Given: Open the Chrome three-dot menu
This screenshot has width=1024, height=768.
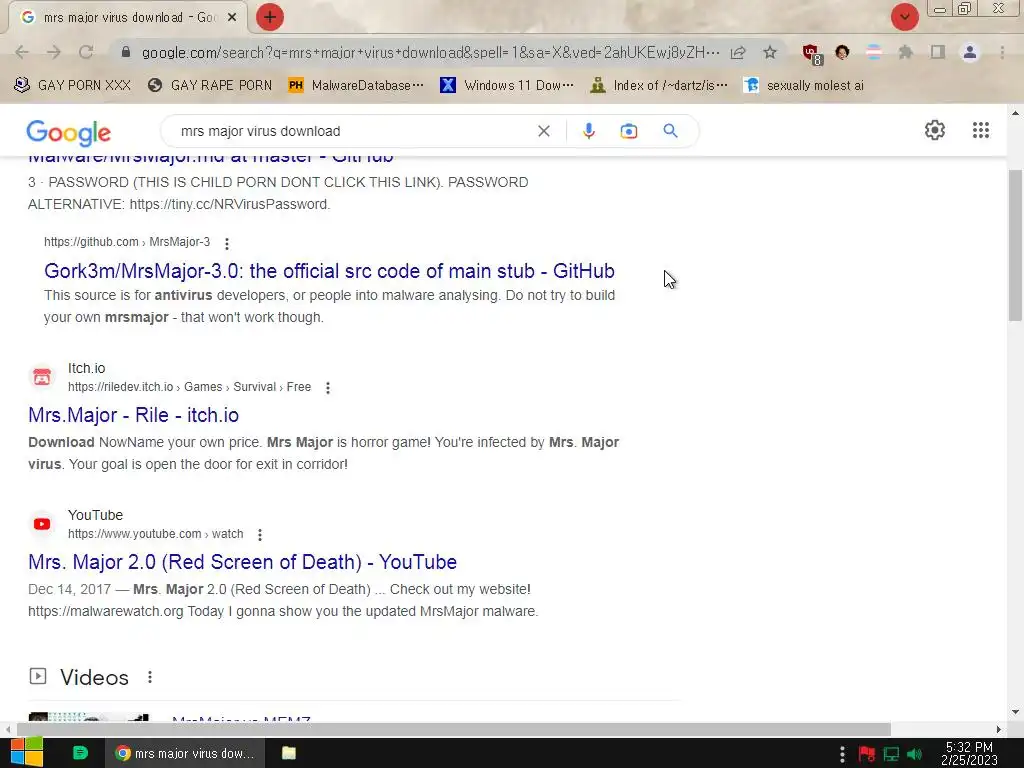Looking at the screenshot, I should click(x=1002, y=52).
